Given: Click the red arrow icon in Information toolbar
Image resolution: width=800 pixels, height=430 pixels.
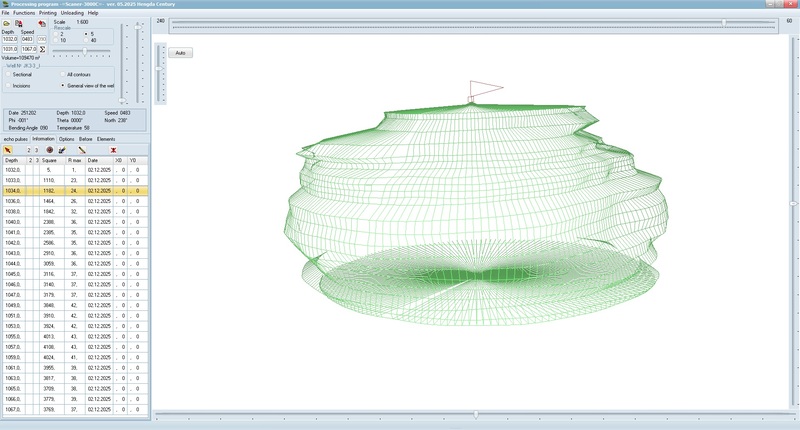Looking at the screenshot, I should tap(8, 149).
